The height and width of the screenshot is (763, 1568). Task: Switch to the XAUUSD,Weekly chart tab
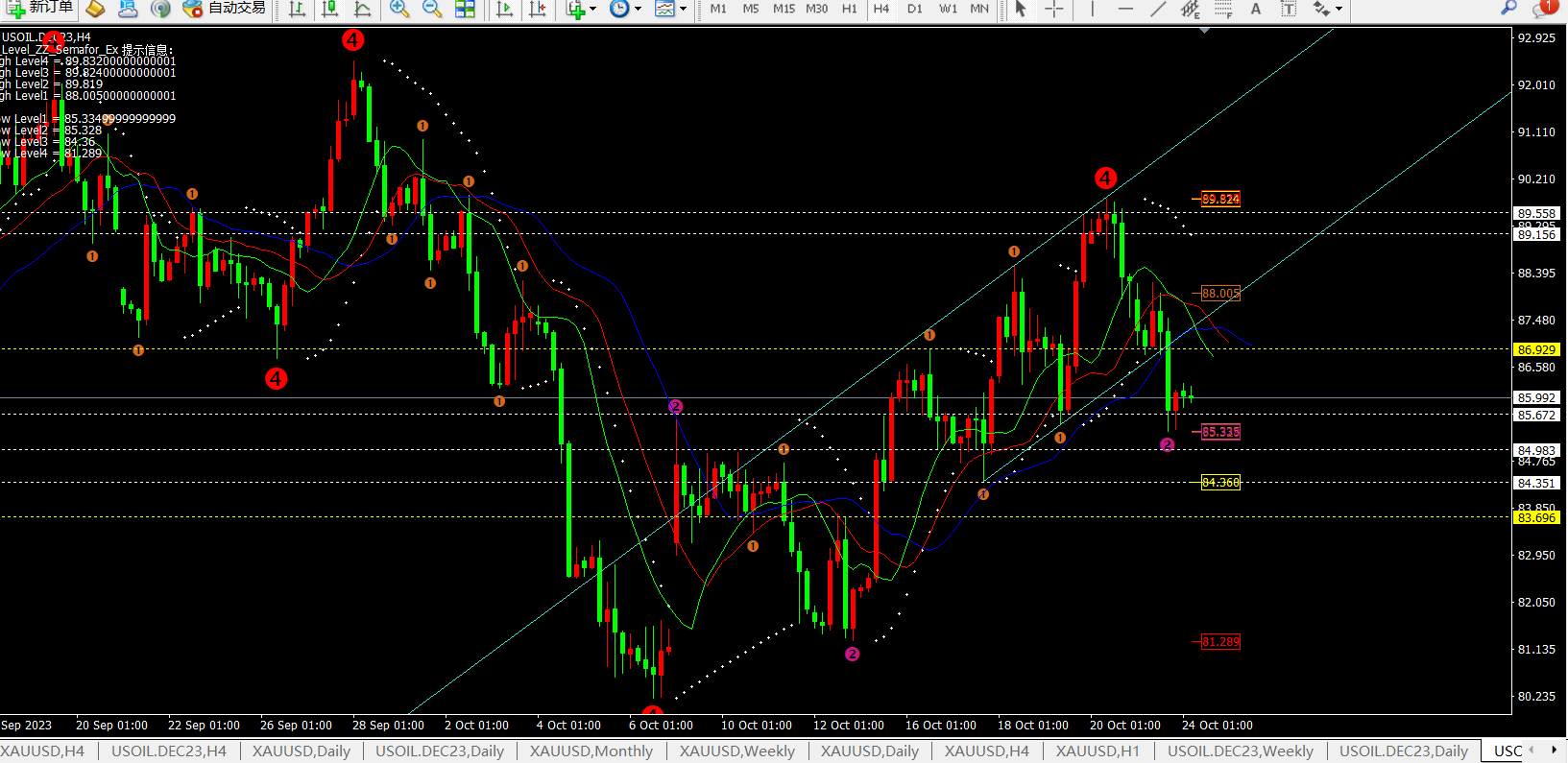737,751
